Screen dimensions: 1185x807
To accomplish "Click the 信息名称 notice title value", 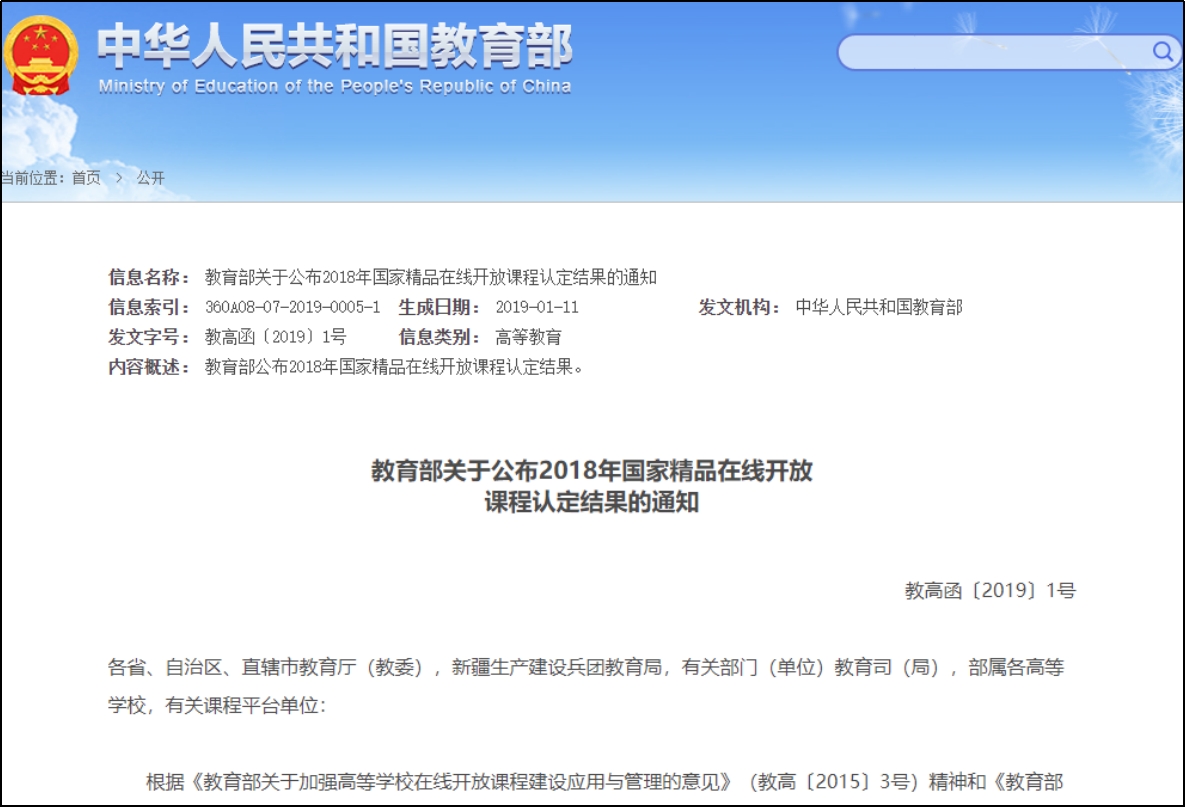I will pos(430,277).
